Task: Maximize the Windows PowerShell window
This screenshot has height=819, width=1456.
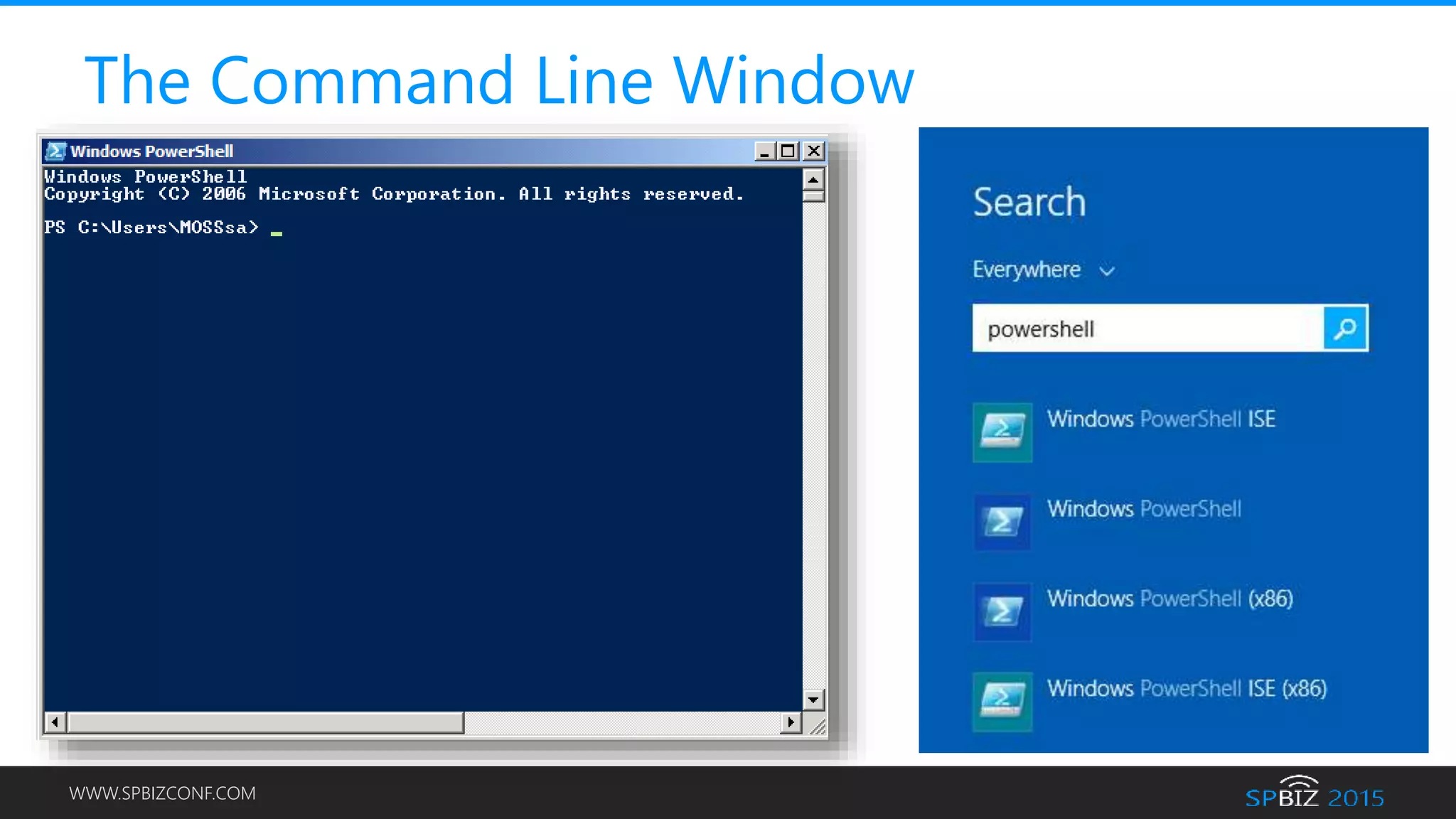Action: 788,151
